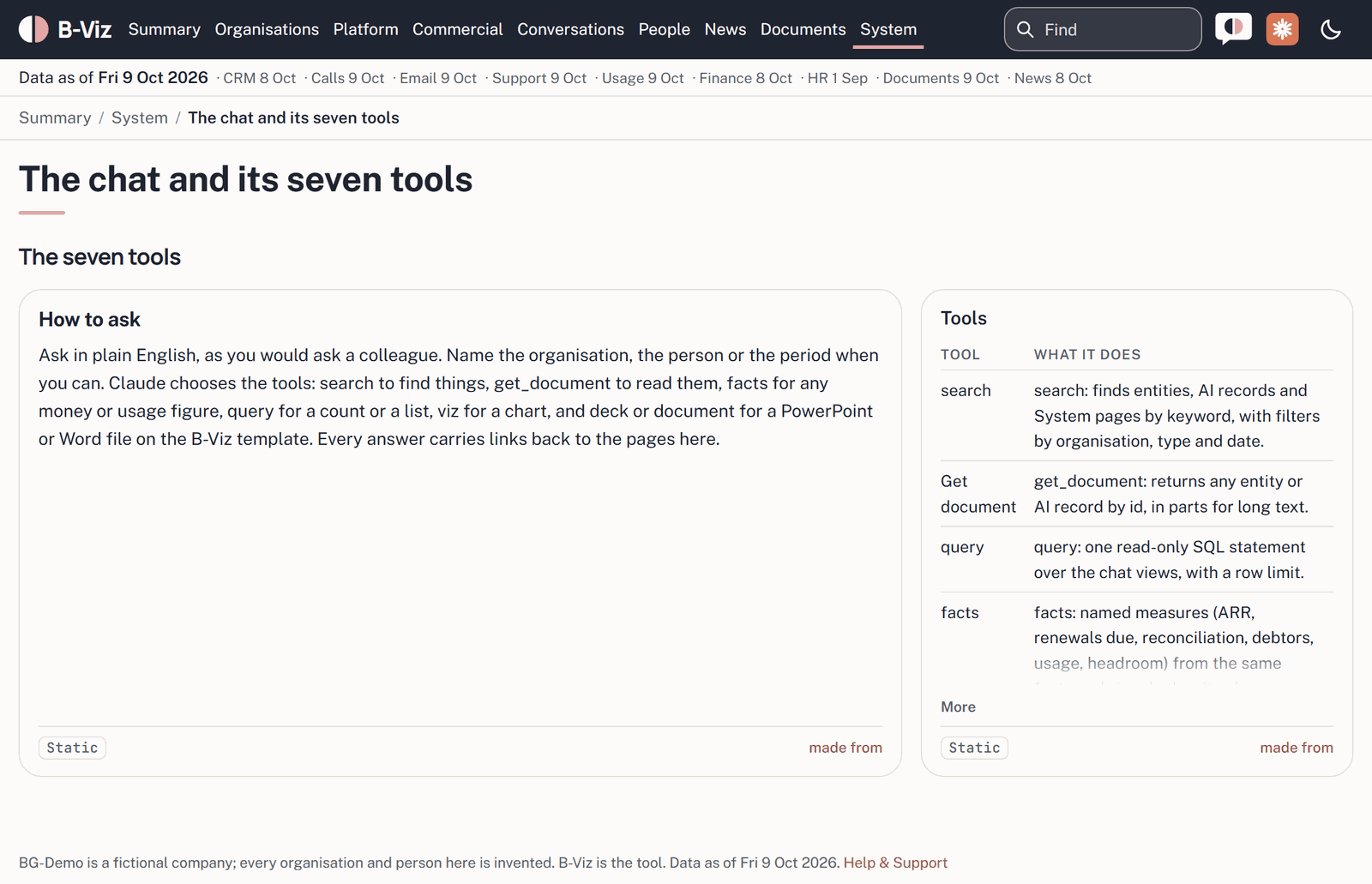This screenshot has width=1372, height=884.
Task: Click Static badge in Tools card
Action: coord(974,748)
